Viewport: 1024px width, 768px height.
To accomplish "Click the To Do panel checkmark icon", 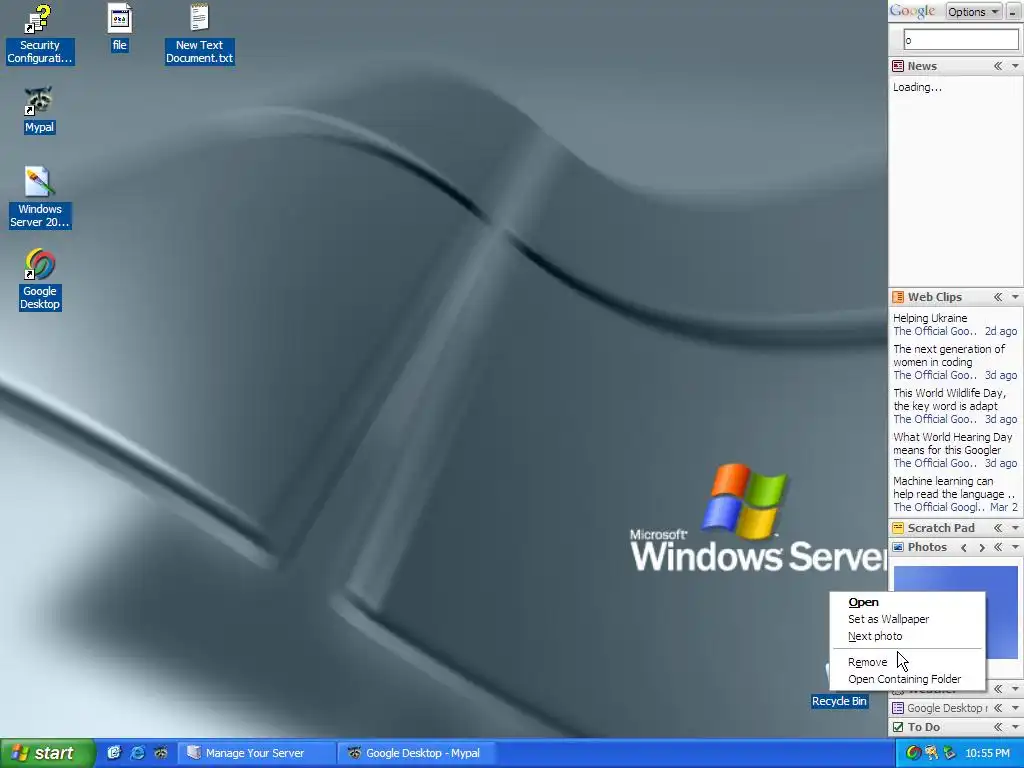I will pos(898,727).
